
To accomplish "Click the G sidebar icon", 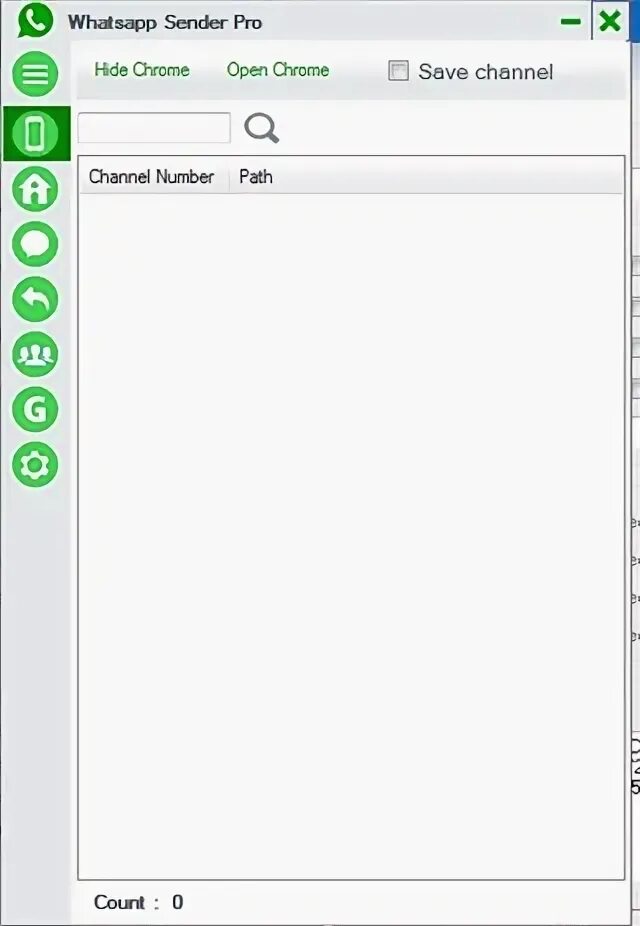I will 35,409.
